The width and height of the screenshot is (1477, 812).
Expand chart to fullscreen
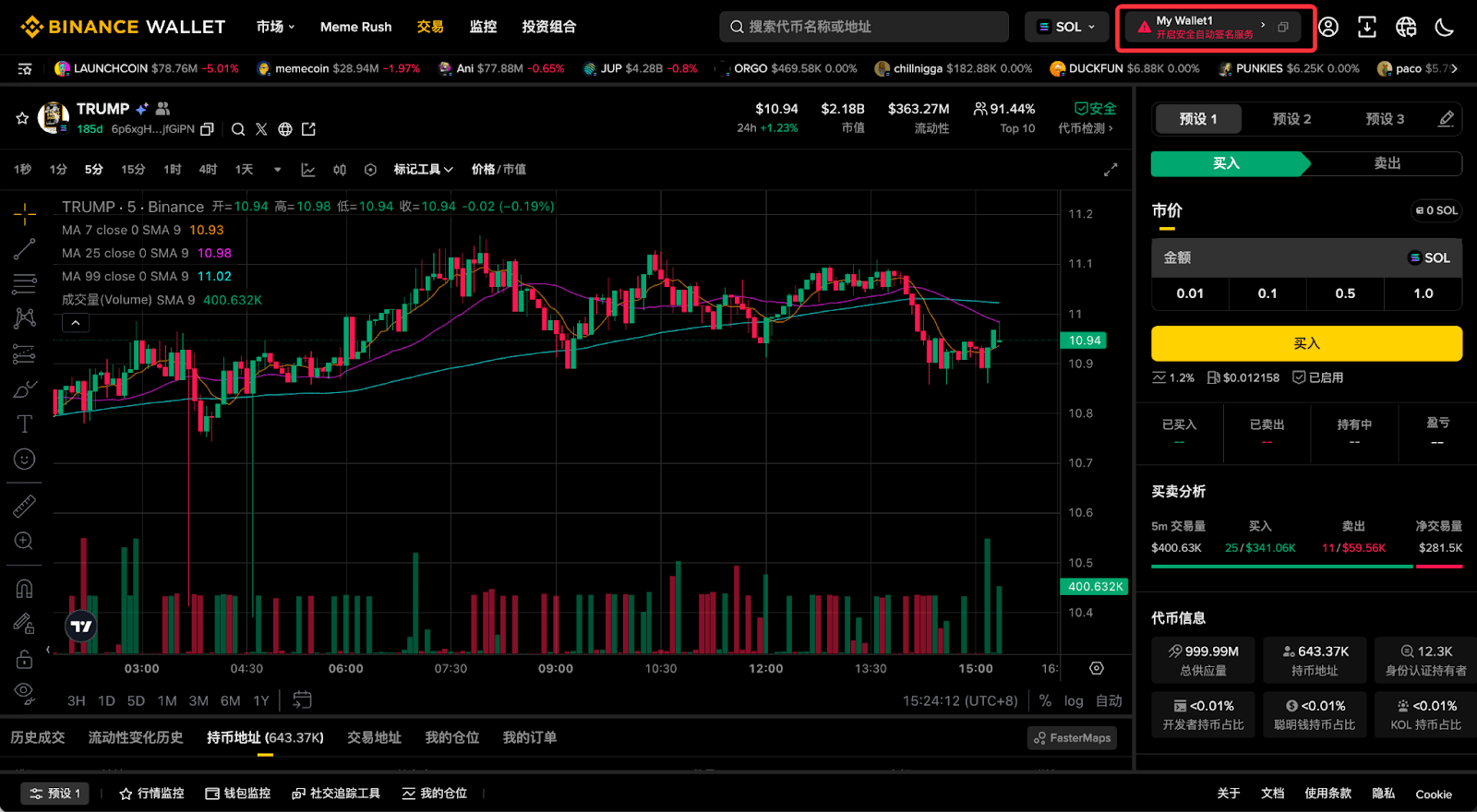pos(1111,170)
